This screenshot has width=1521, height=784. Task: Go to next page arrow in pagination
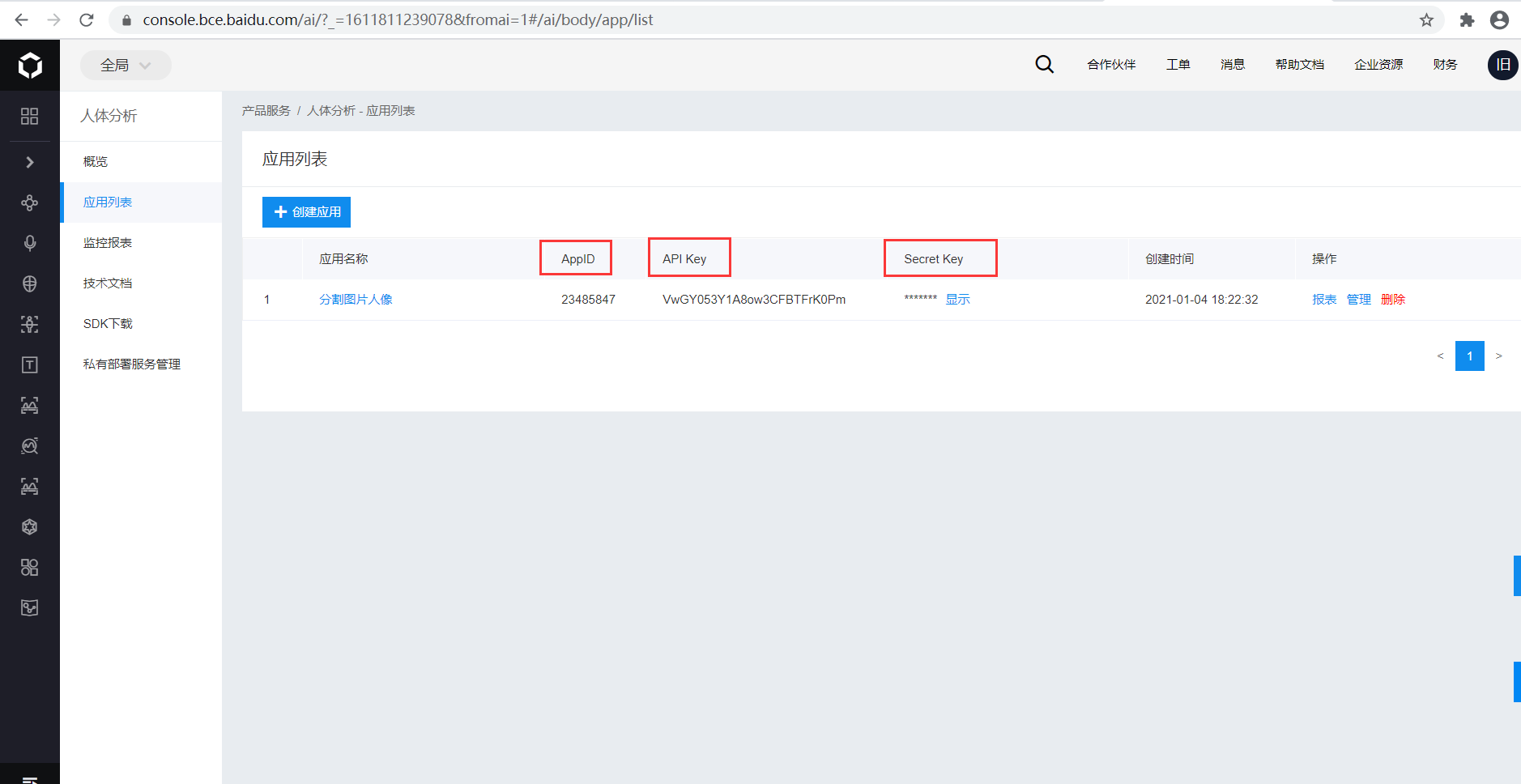pyautogui.click(x=1498, y=356)
